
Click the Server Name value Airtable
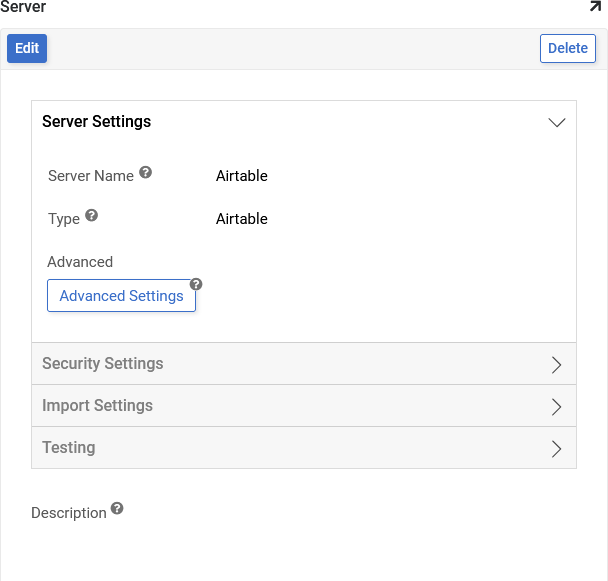coord(242,176)
